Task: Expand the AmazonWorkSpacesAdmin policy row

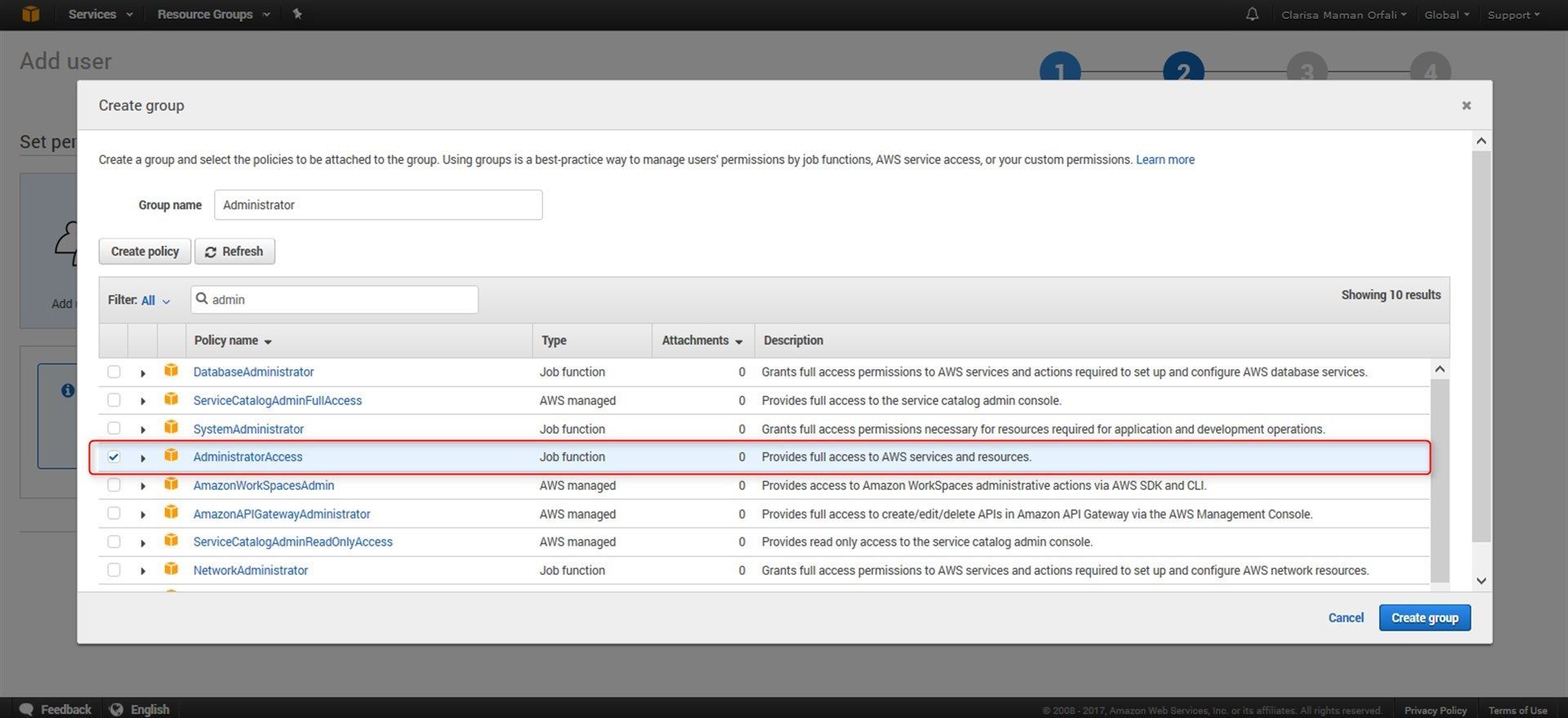Action: click(x=143, y=487)
